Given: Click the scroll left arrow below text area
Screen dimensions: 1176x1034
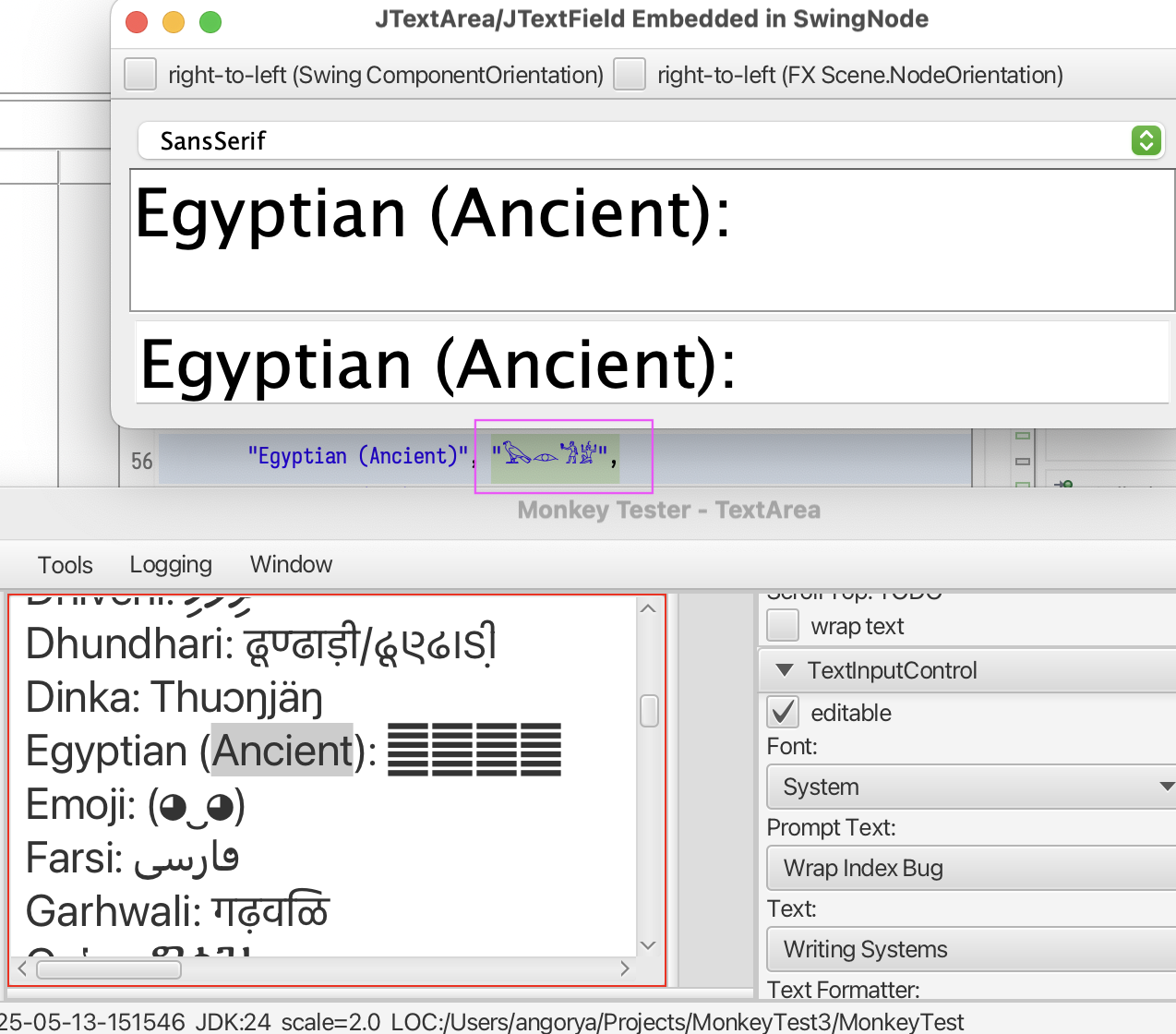Looking at the screenshot, I should click(x=22, y=968).
